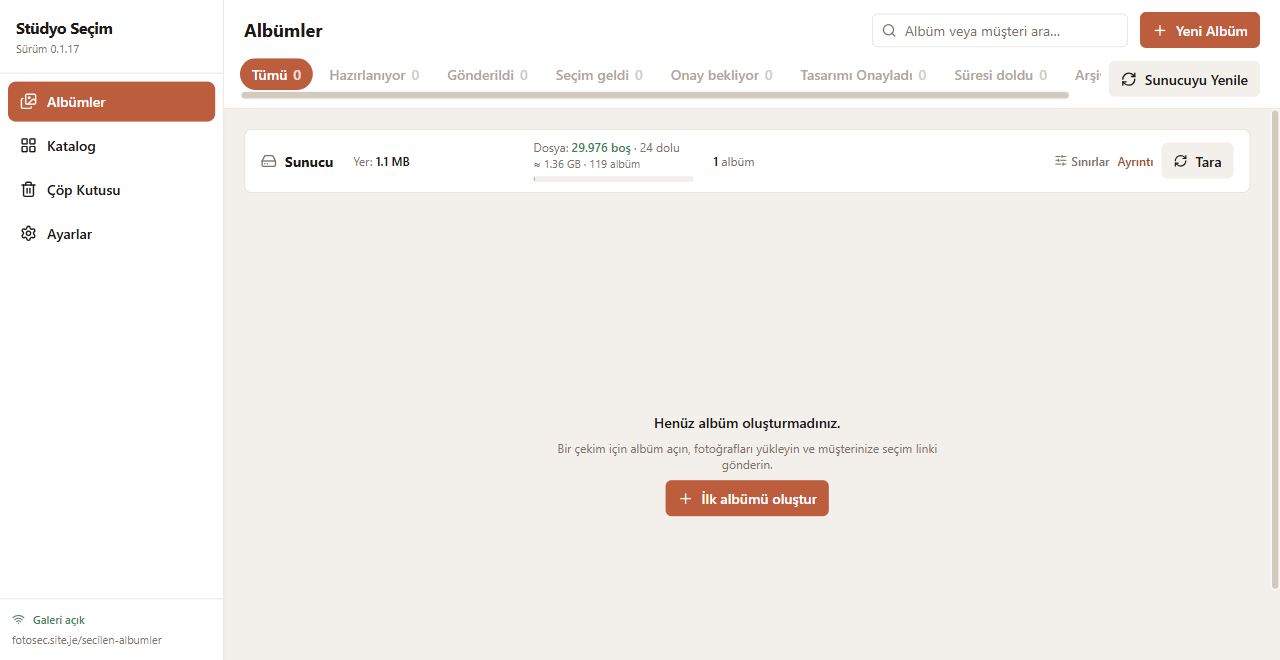Open the Sınırlar limits link
This screenshot has height=660, width=1280.
1082,161
